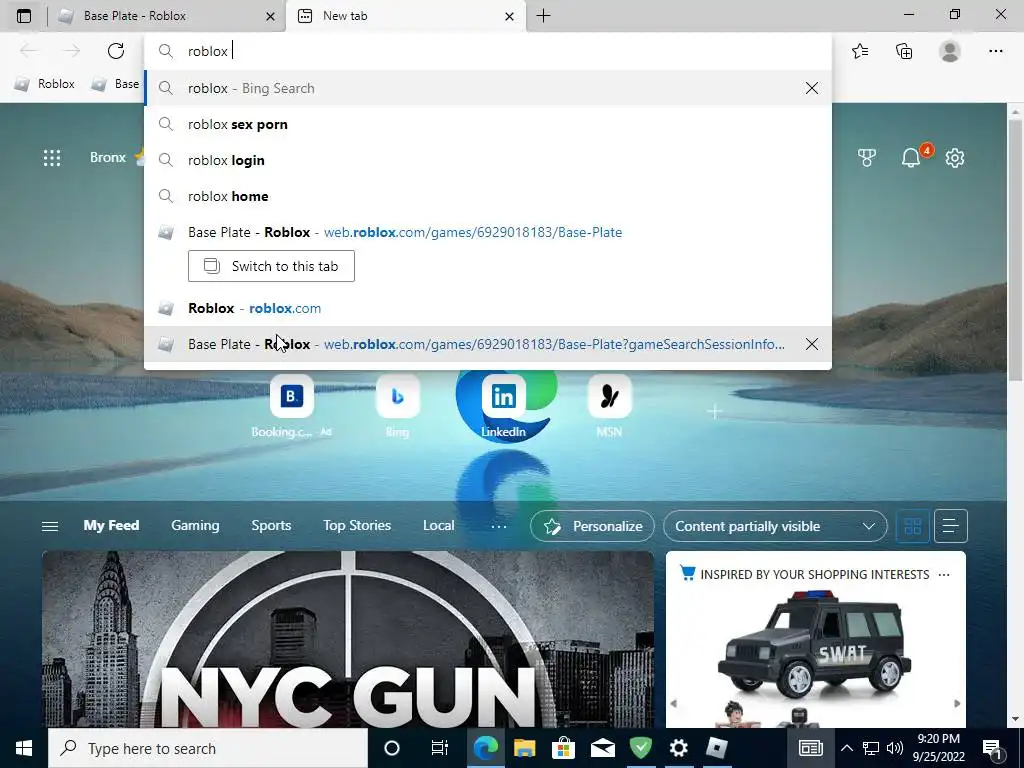Image resolution: width=1024 pixels, height=768 pixels.
Task: Select the roblox - Bing Search suggestion
Action: [487, 88]
